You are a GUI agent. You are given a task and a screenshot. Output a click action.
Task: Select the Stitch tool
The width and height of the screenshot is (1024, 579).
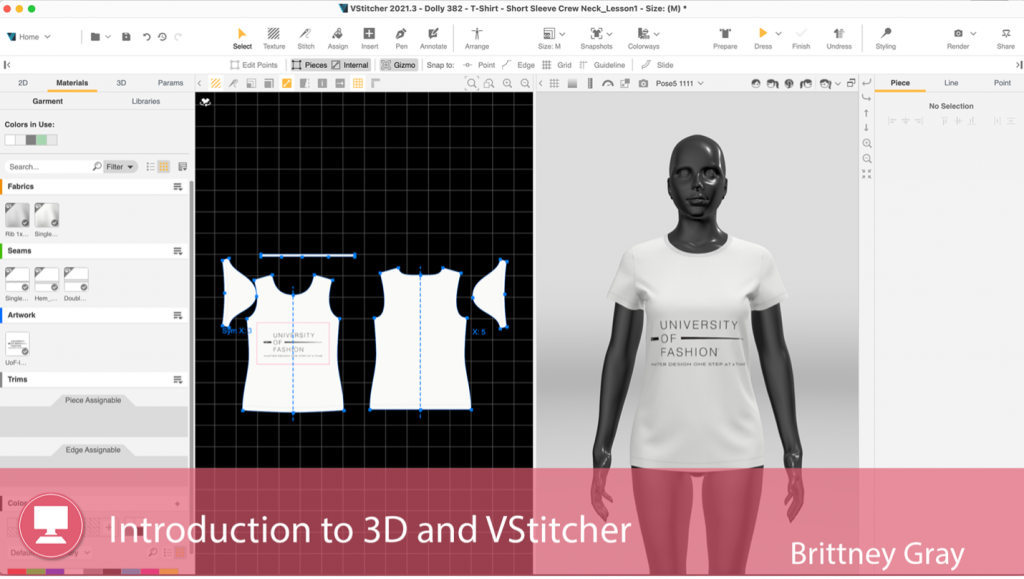(x=306, y=37)
